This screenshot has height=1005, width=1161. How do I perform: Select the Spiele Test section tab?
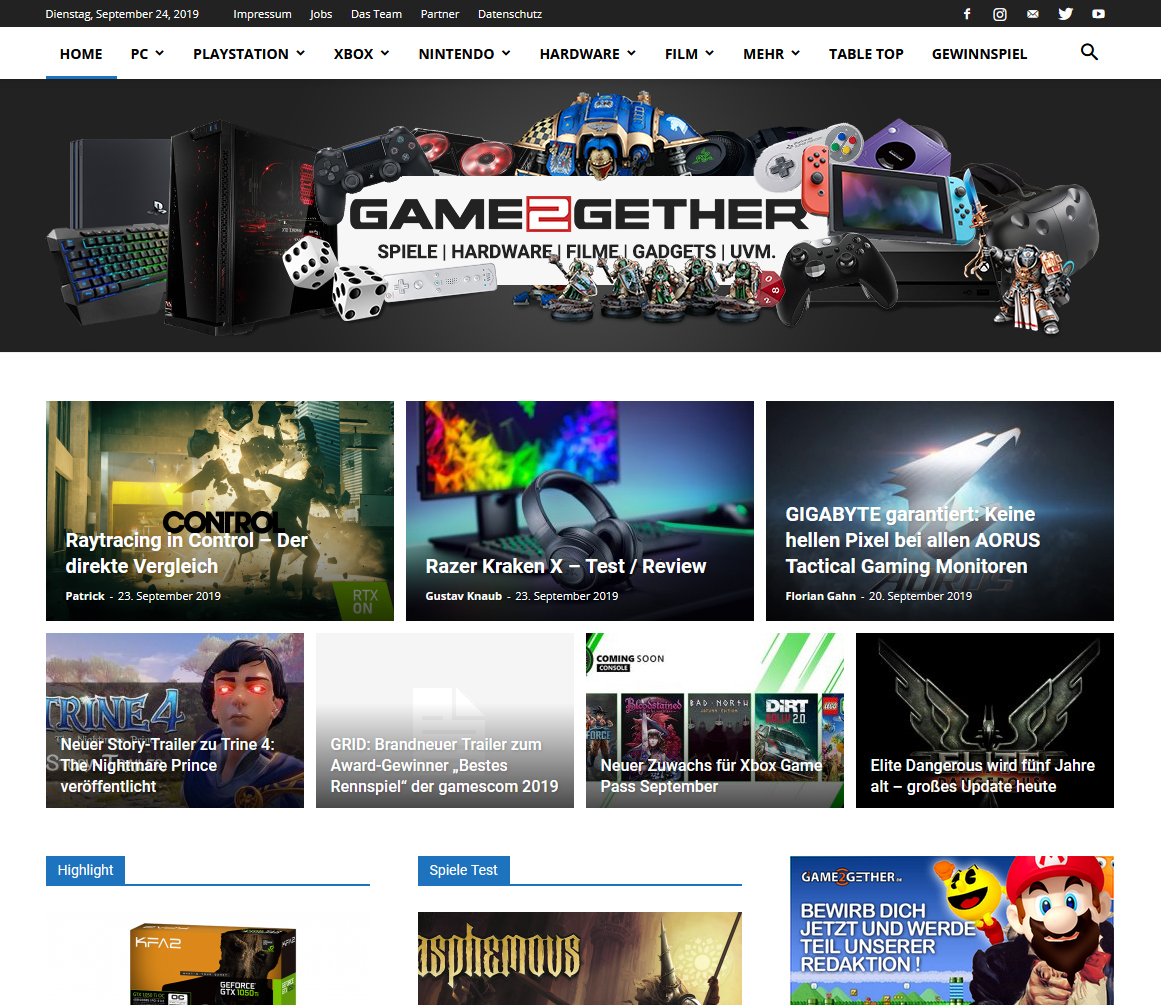464,870
